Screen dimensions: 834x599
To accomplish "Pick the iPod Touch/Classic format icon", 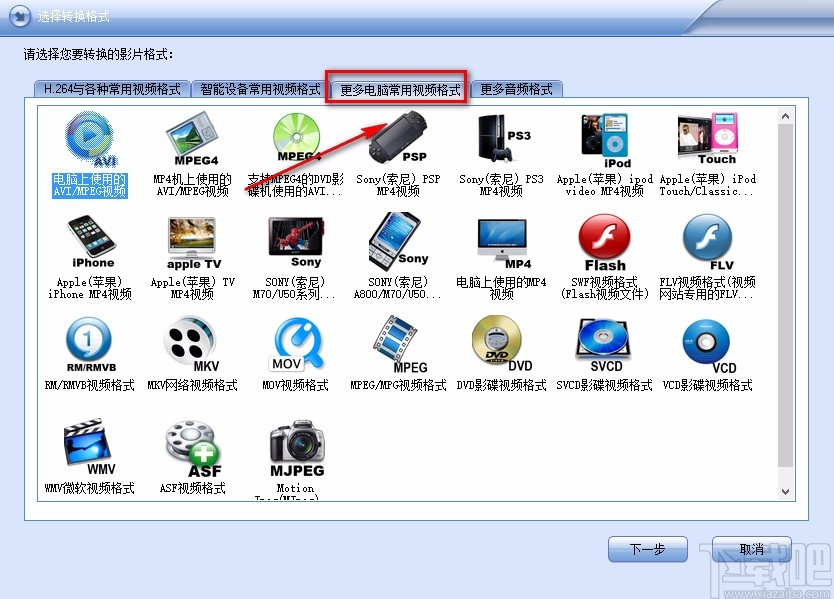I will [x=708, y=139].
